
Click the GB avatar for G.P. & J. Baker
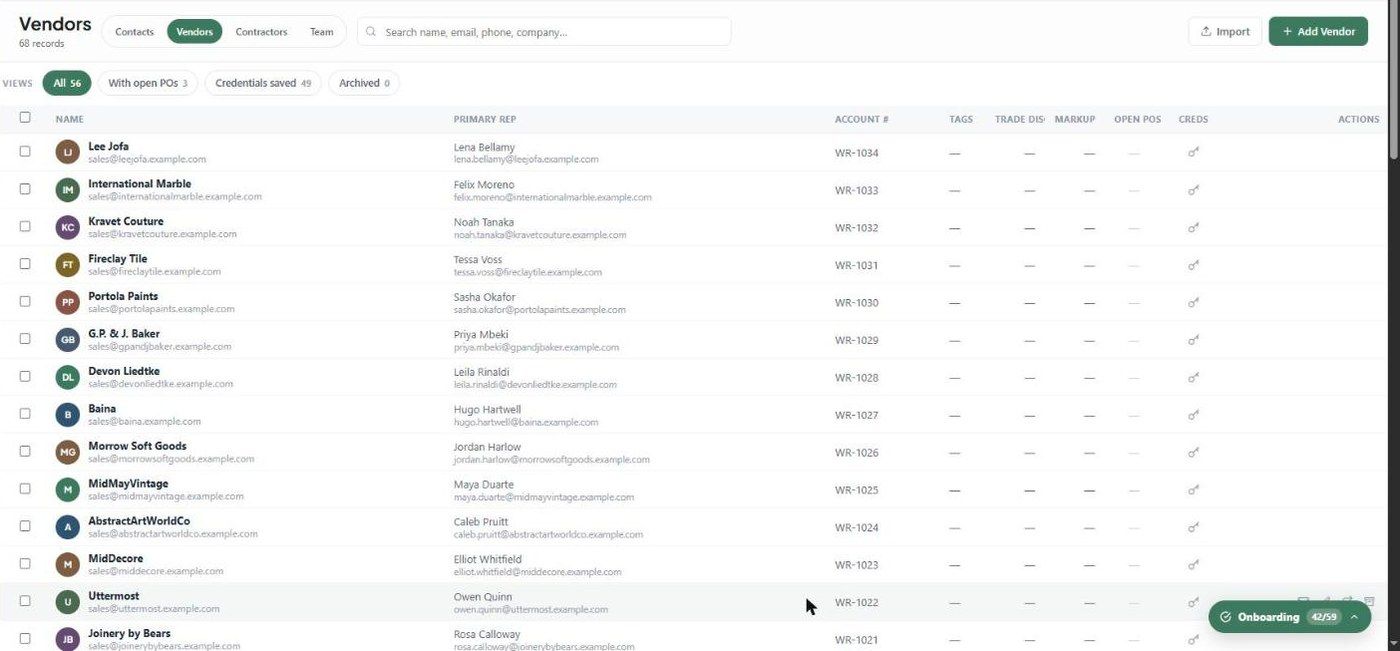[x=67, y=340]
